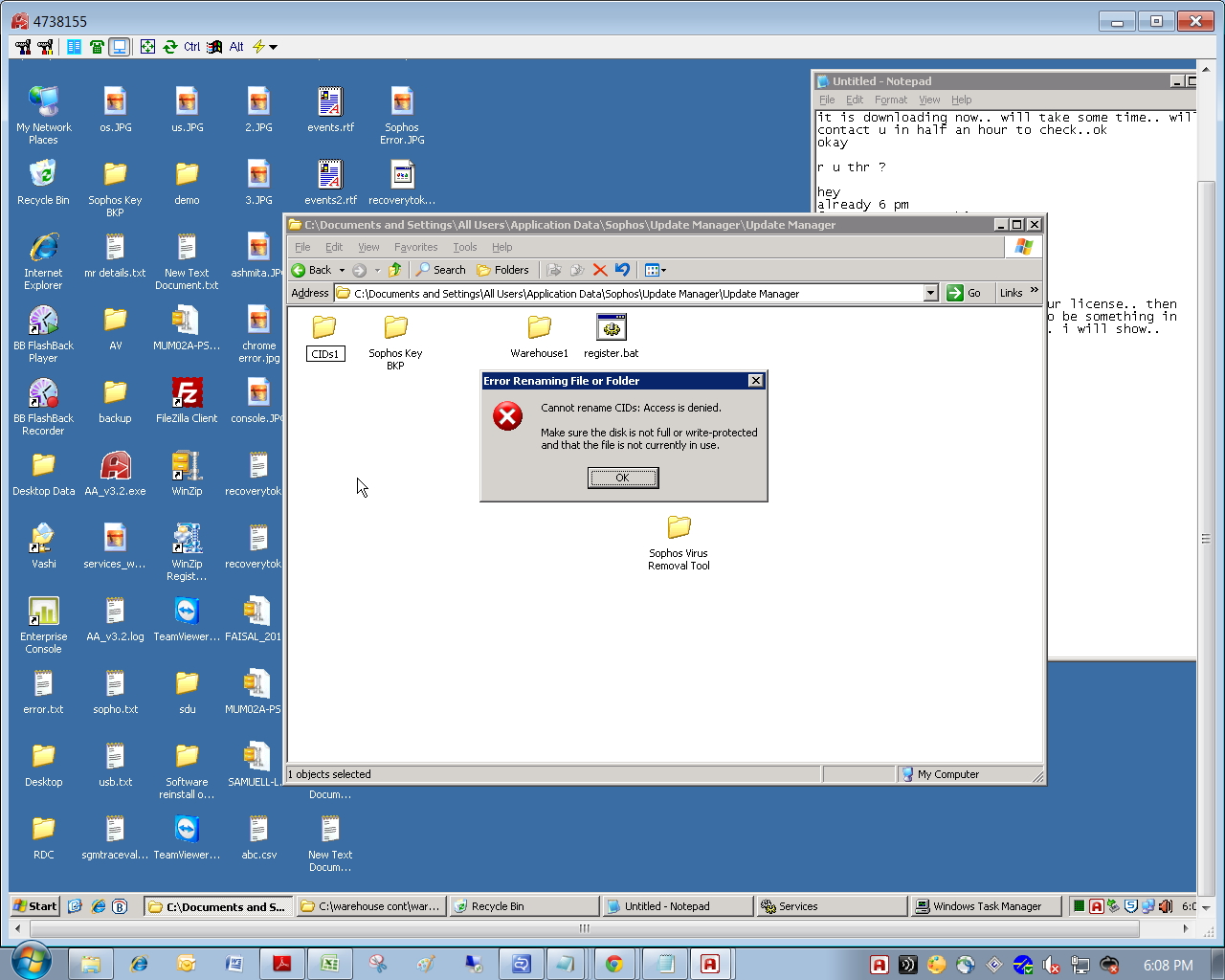Click the scroll right arrow of remote viewer
Screen dimensions: 1225x980
[x=1187, y=928]
